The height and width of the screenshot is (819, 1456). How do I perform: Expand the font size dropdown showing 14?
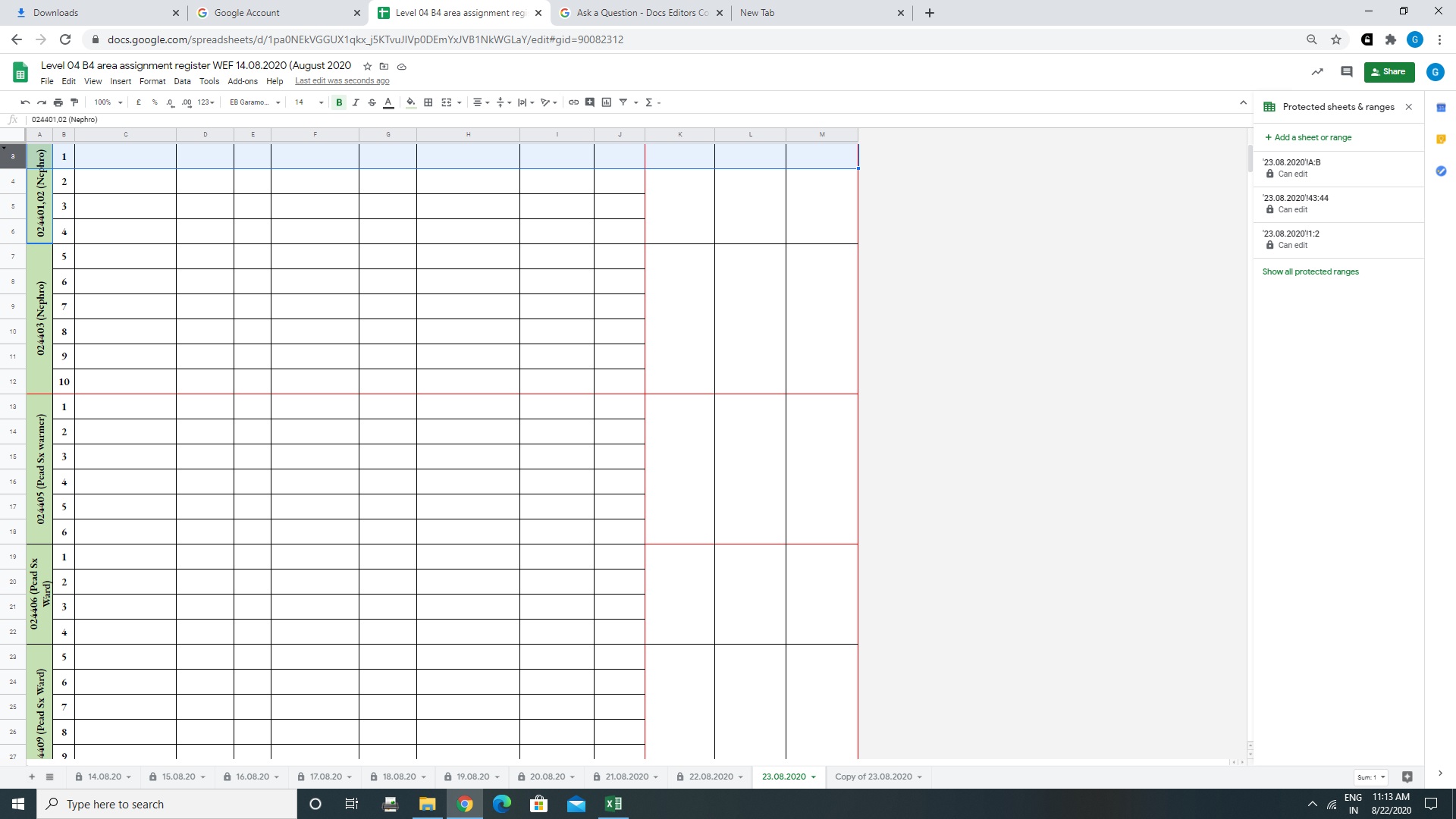(321, 102)
